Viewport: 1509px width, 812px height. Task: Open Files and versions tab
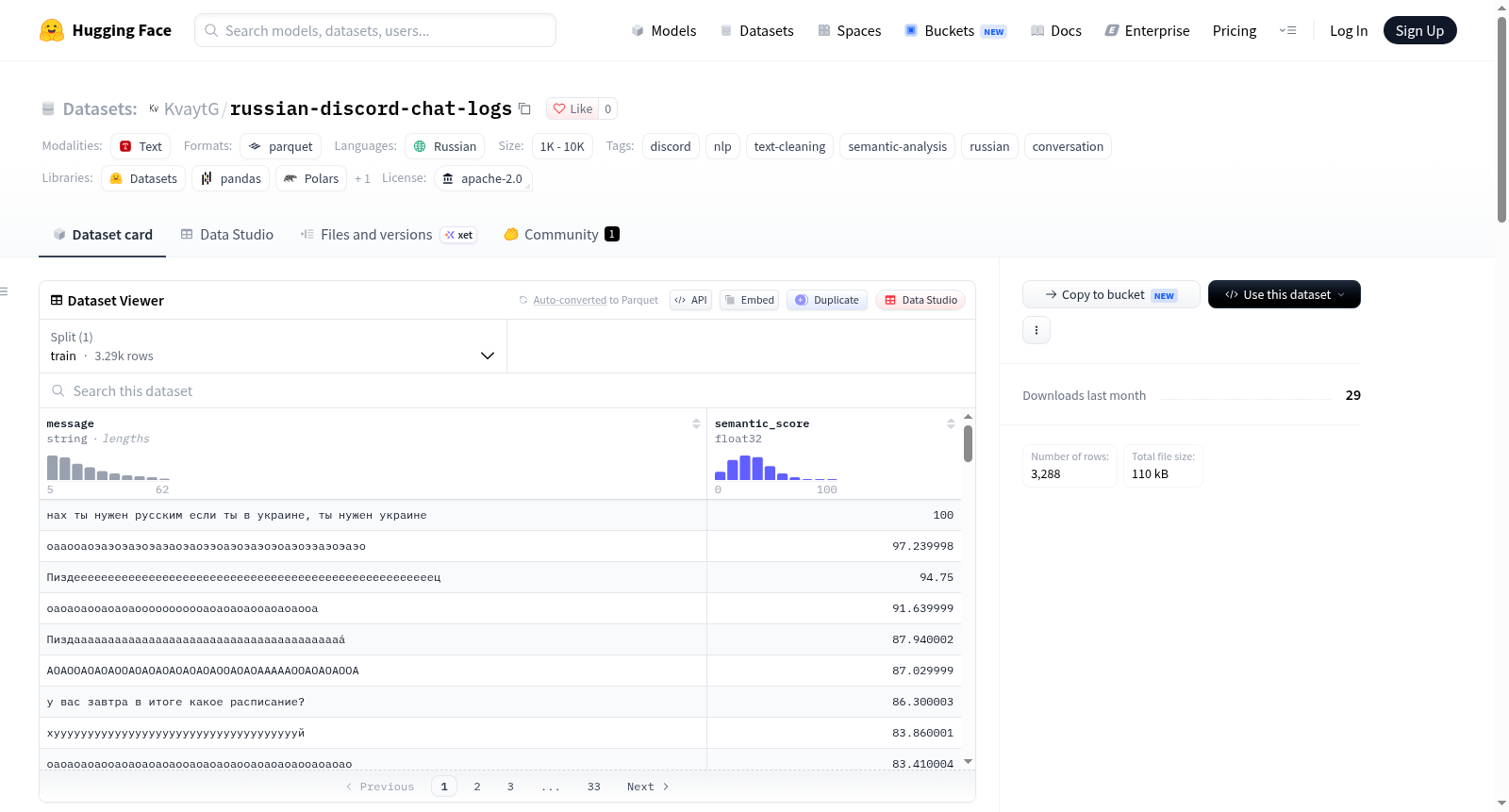(x=389, y=235)
